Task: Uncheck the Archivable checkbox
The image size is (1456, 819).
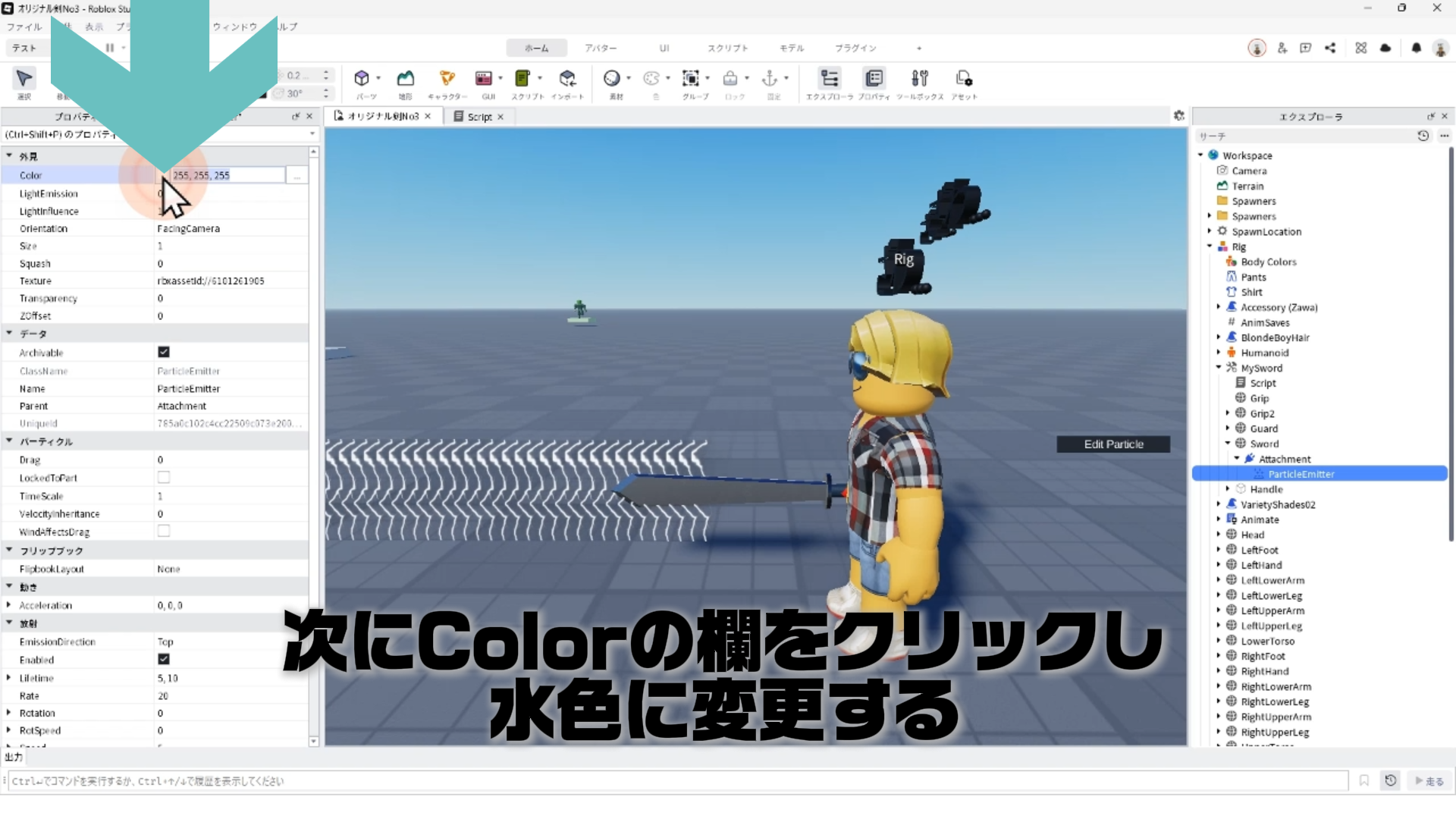Action: point(163,352)
